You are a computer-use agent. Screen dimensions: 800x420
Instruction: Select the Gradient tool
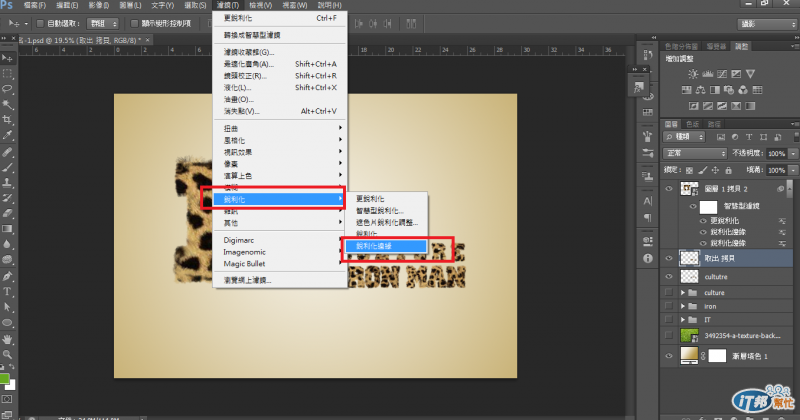pos(7,229)
